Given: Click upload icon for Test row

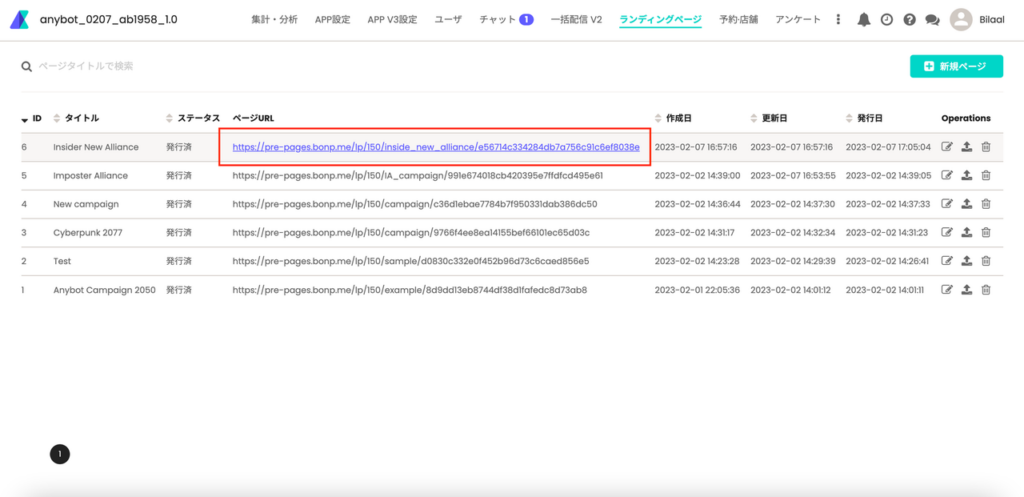Looking at the screenshot, I should point(966,261).
